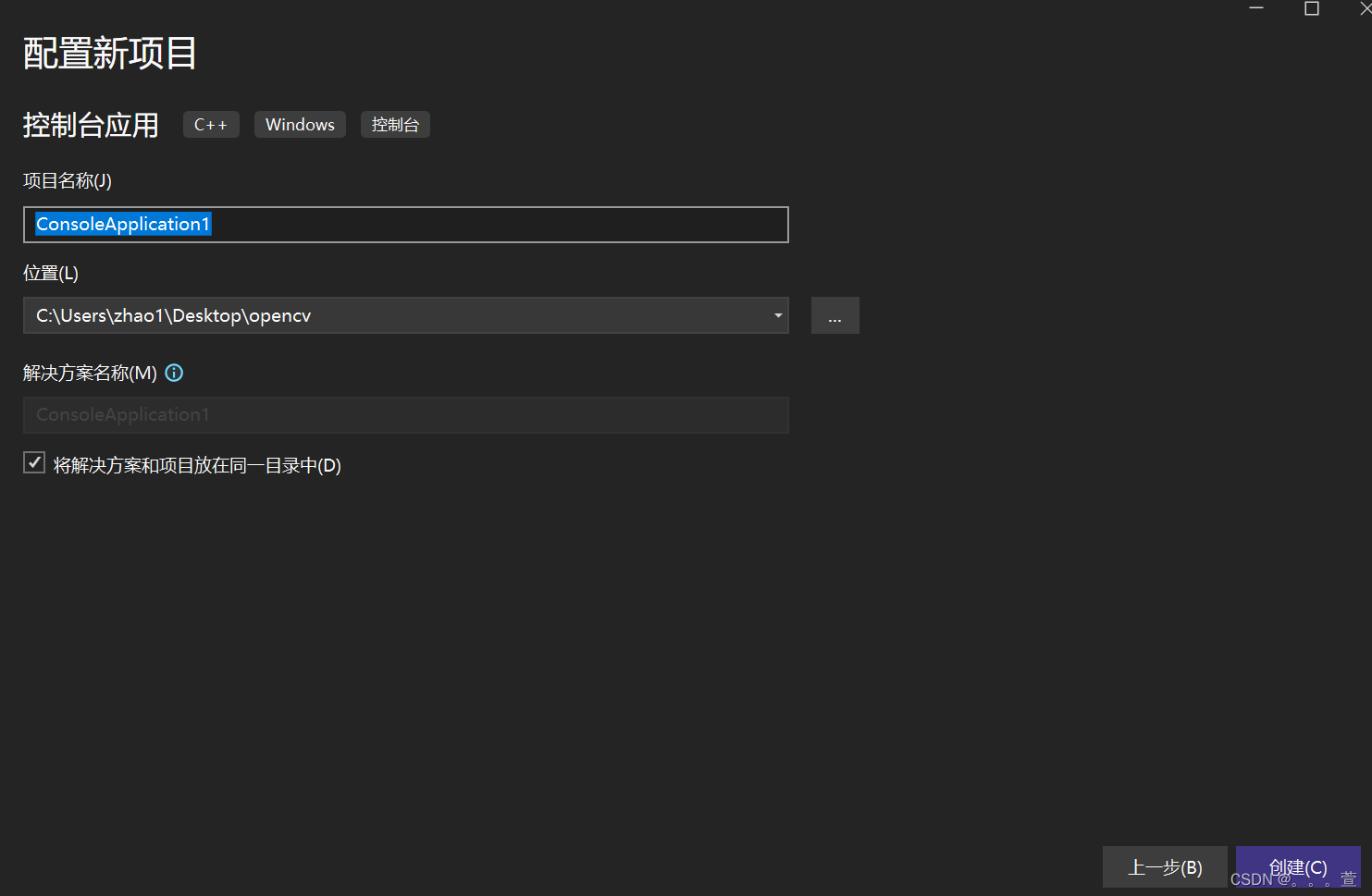Click the info icon beside 解决方案名称(M)
This screenshot has width=1372, height=896.
pyautogui.click(x=174, y=373)
